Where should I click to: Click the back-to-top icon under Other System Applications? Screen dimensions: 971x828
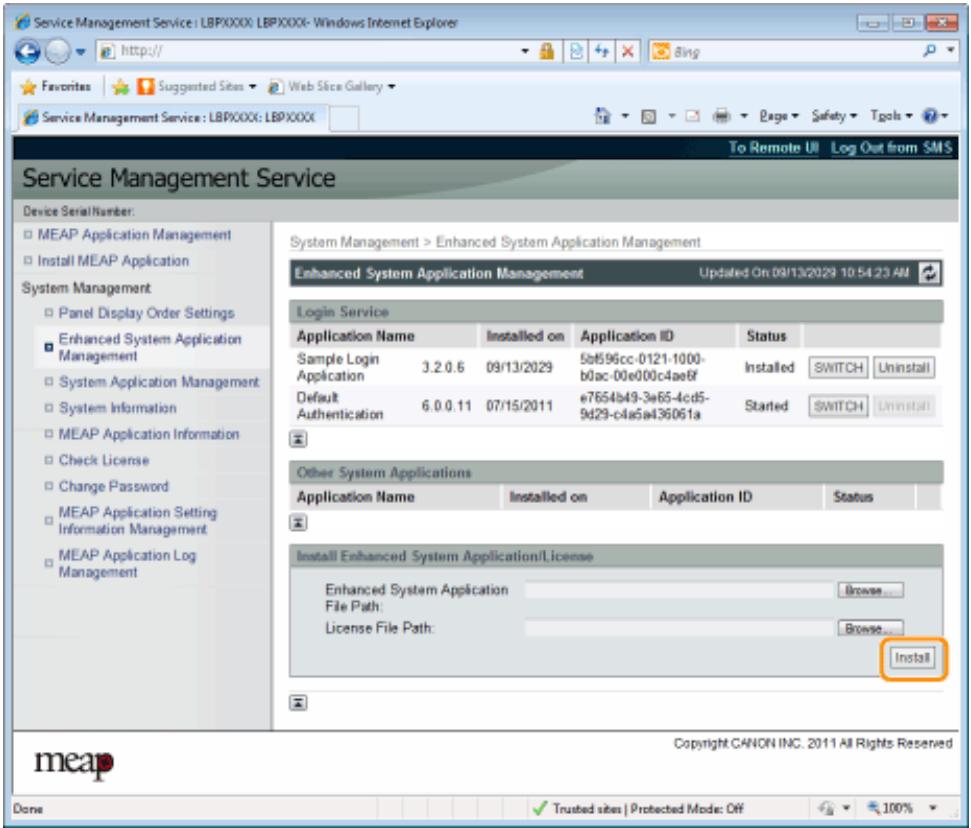[298, 523]
